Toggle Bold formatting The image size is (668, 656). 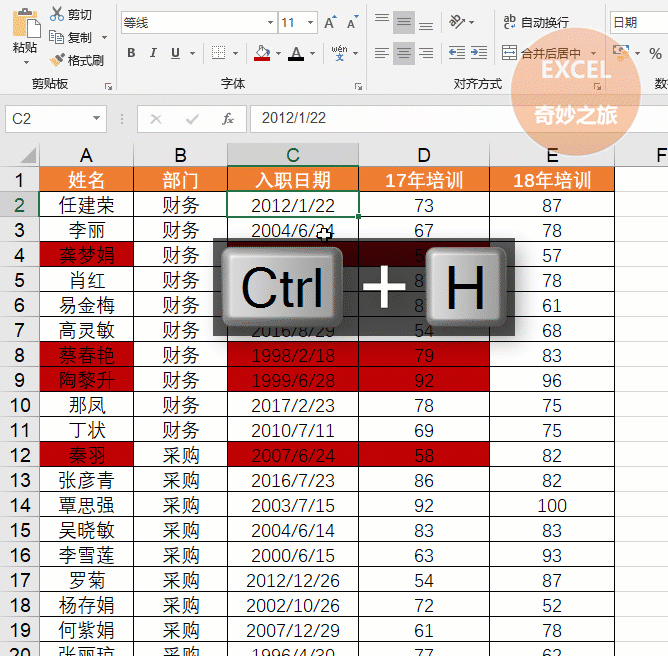(x=131, y=53)
